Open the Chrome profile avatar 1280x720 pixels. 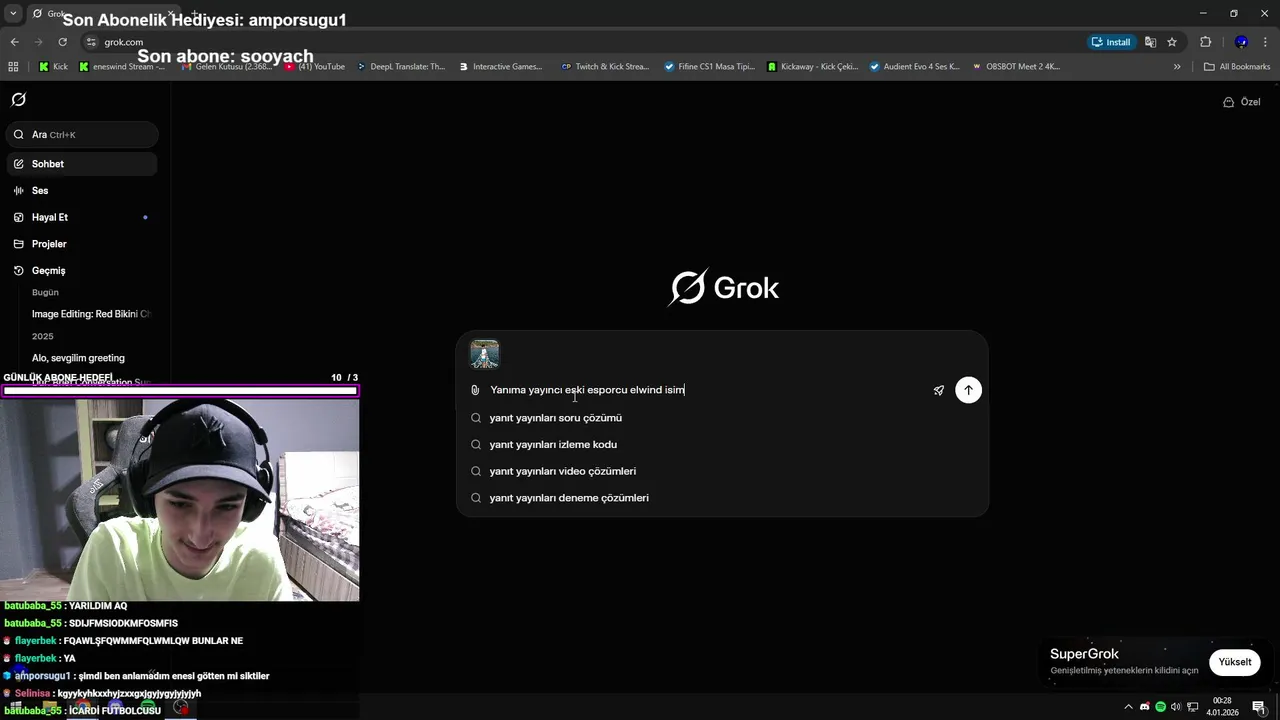1241,42
